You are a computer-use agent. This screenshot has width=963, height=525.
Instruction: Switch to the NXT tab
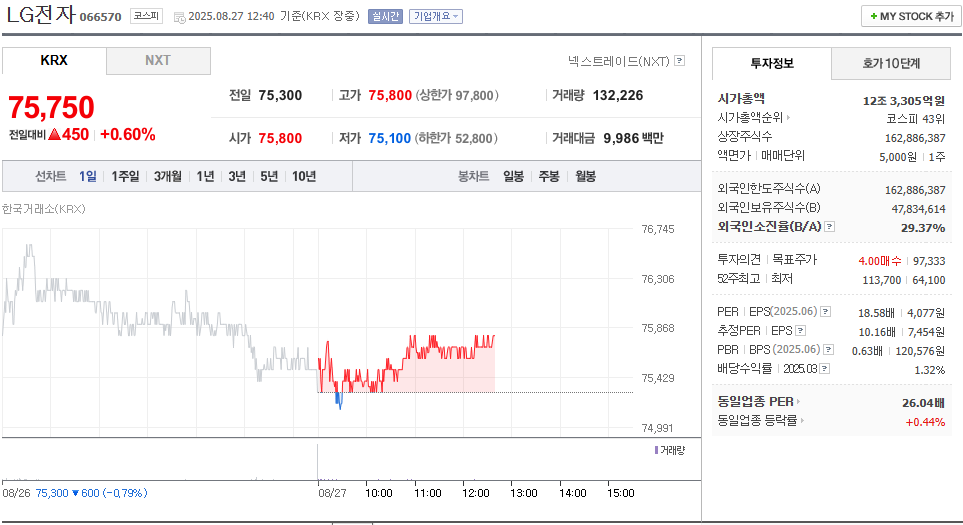(x=158, y=61)
